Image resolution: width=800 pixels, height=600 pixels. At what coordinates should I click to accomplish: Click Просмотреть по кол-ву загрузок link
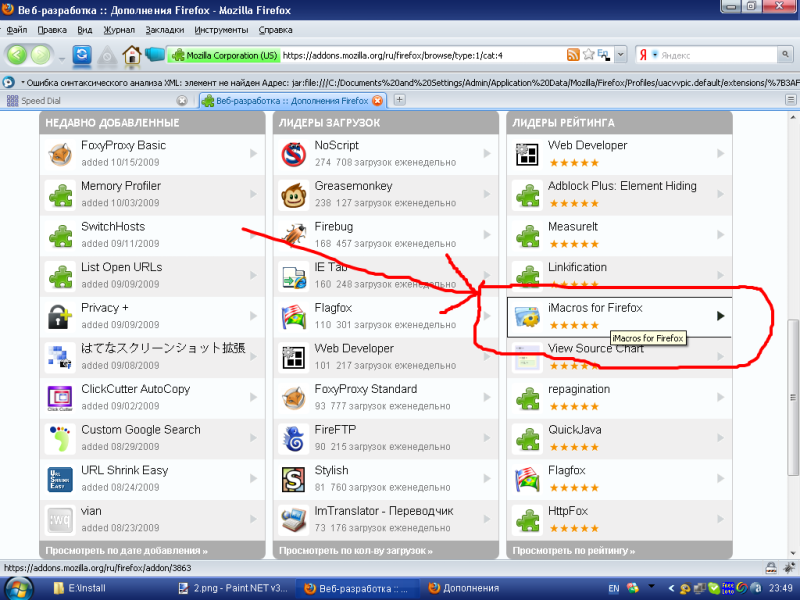pyautogui.click(x=356, y=551)
